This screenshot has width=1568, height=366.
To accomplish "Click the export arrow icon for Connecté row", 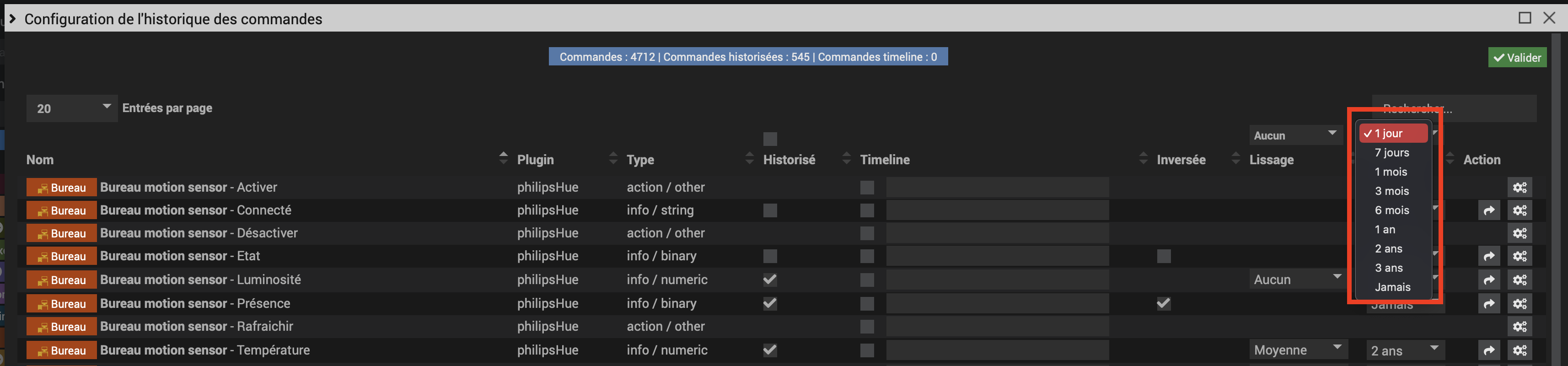I will point(1489,211).
